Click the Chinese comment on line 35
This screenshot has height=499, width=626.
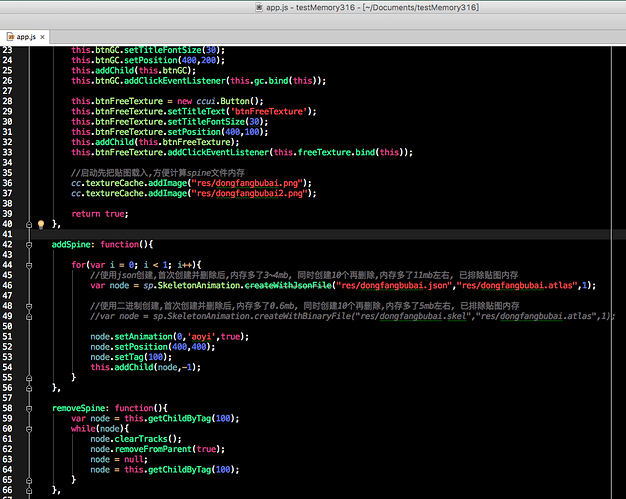pyautogui.click(x=158, y=173)
